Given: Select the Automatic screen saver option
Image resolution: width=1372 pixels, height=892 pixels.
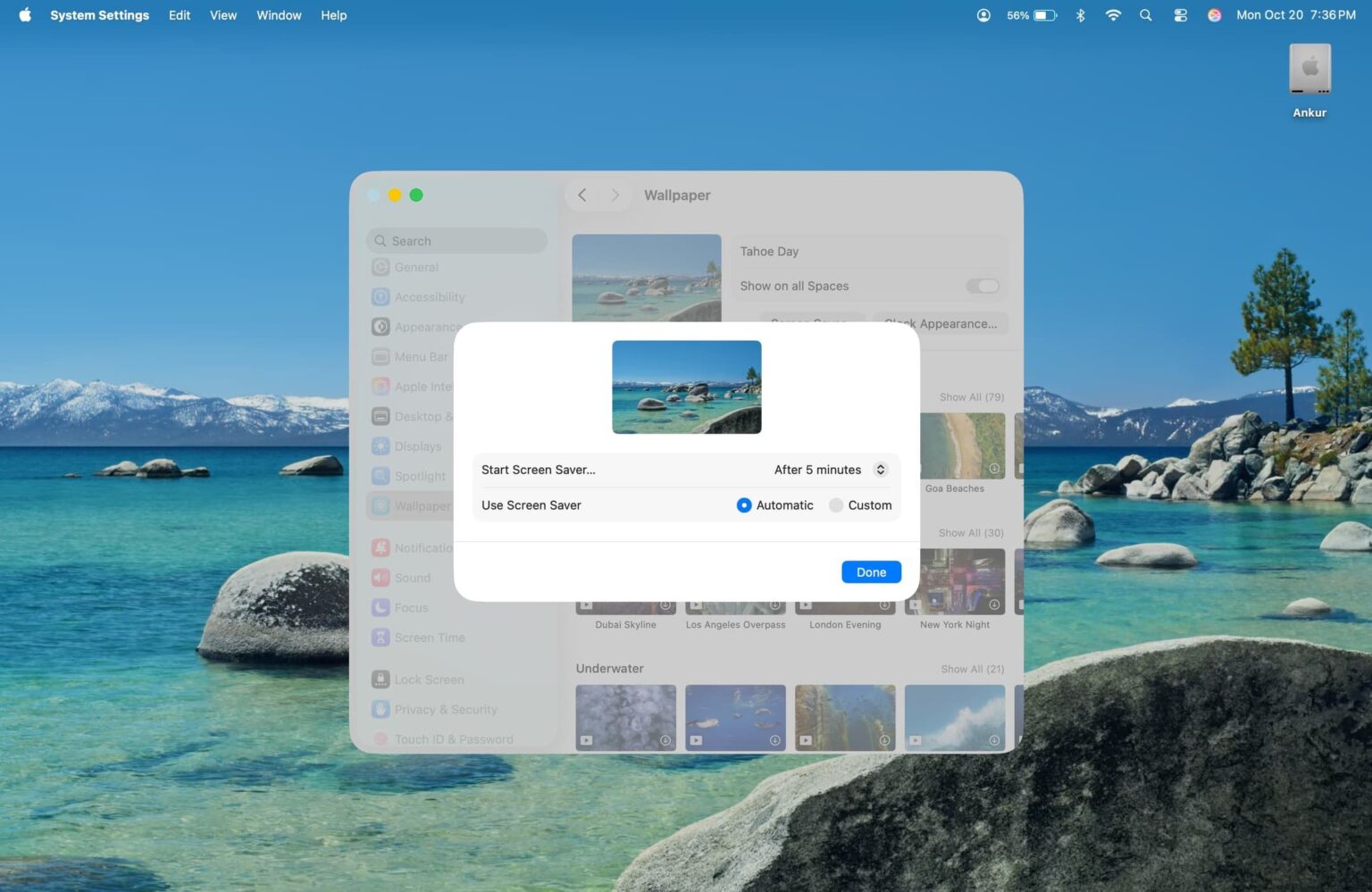Looking at the screenshot, I should click(744, 505).
